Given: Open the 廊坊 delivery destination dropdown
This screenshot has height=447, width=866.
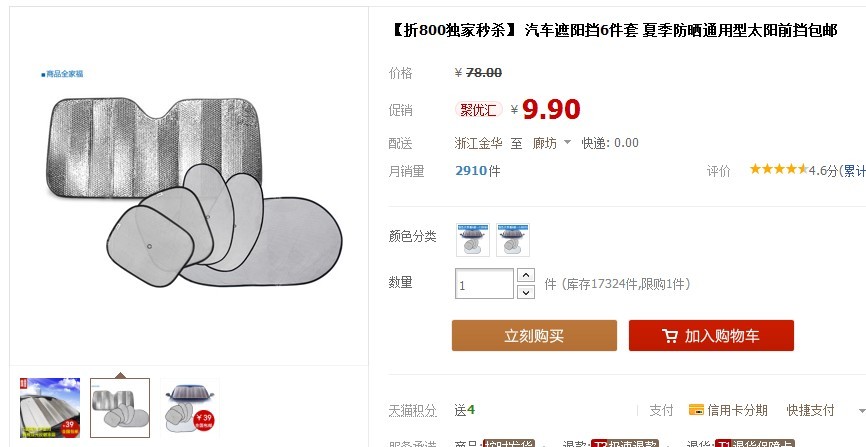Looking at the screenshot, I should point(551,143).
